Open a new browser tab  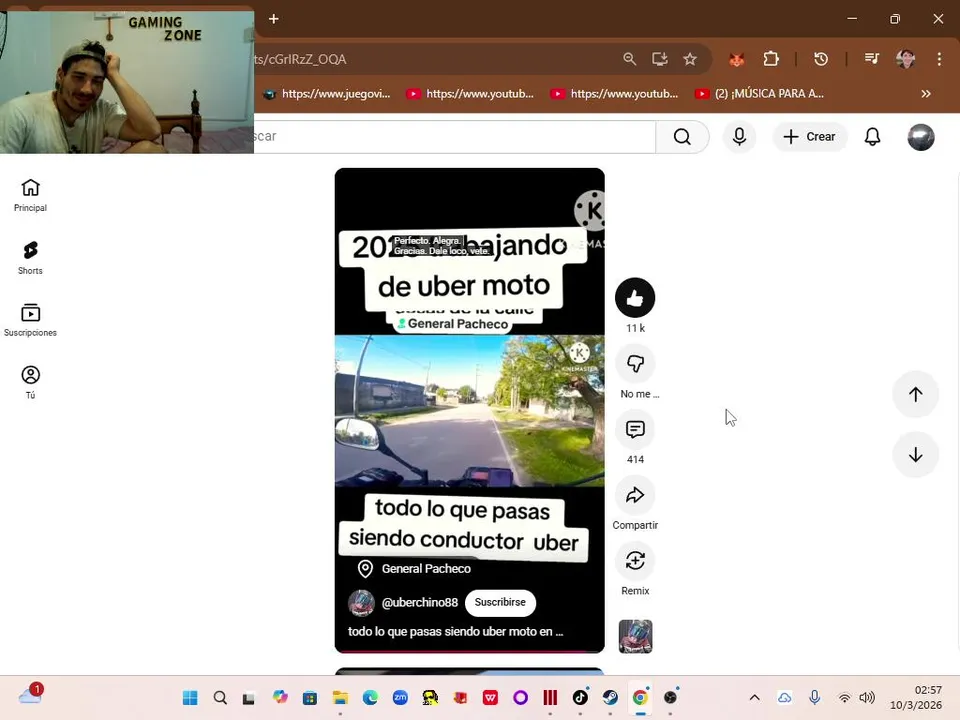click(274, 19)
